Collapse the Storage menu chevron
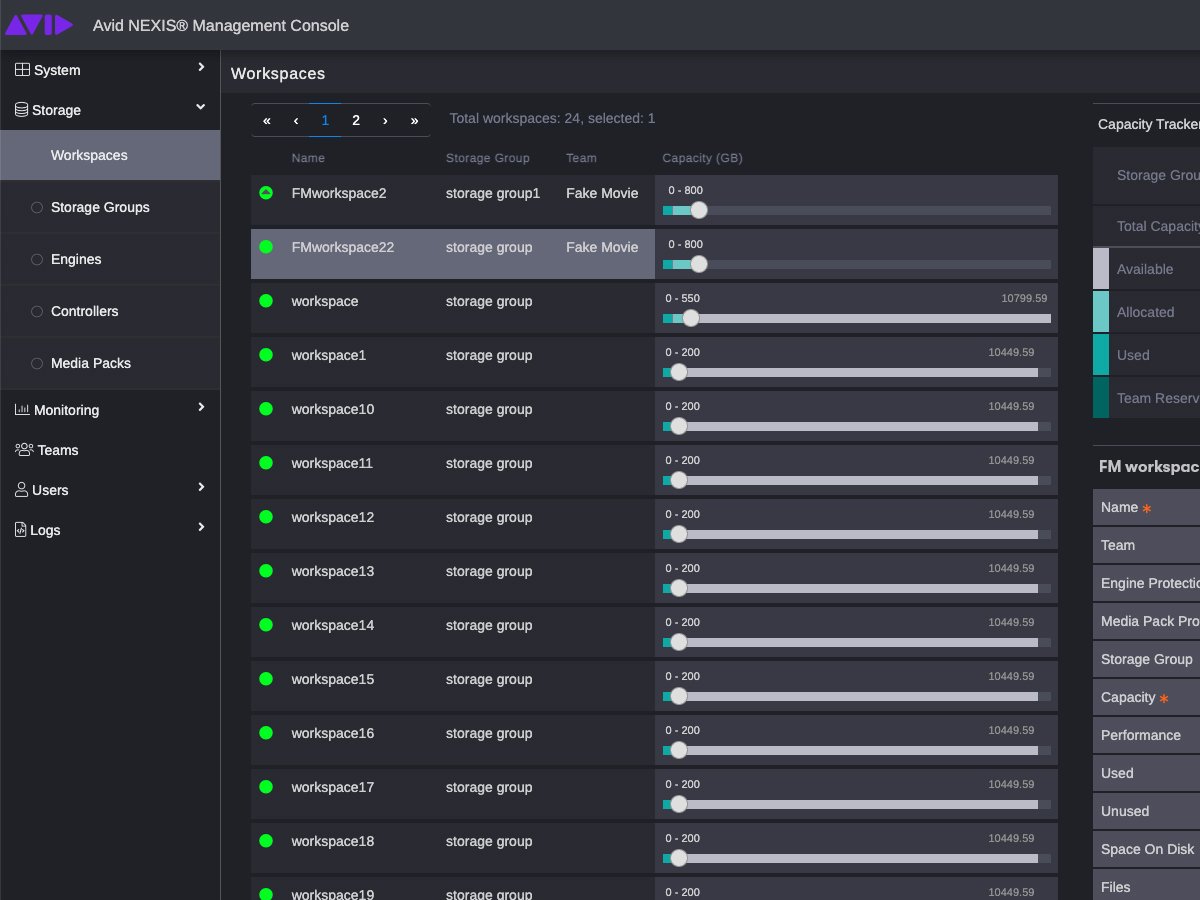Screen dimensions: 1200x900 [x=201, y=107]
